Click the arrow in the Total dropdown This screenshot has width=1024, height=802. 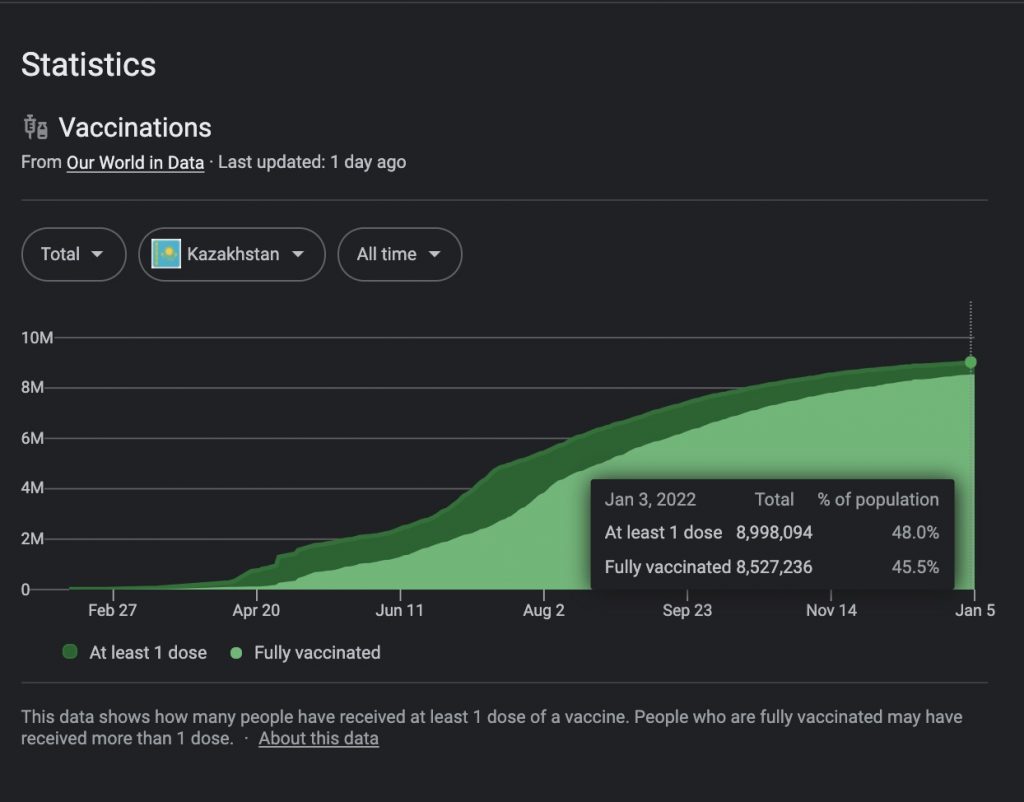(97, 254)
